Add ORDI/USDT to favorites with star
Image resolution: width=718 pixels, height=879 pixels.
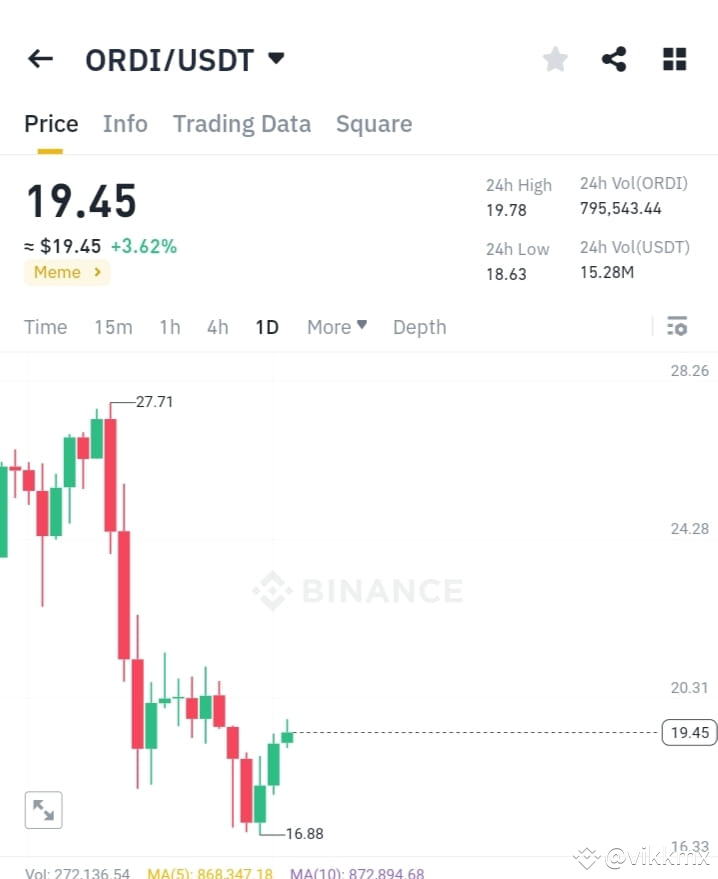click(555, 59)
